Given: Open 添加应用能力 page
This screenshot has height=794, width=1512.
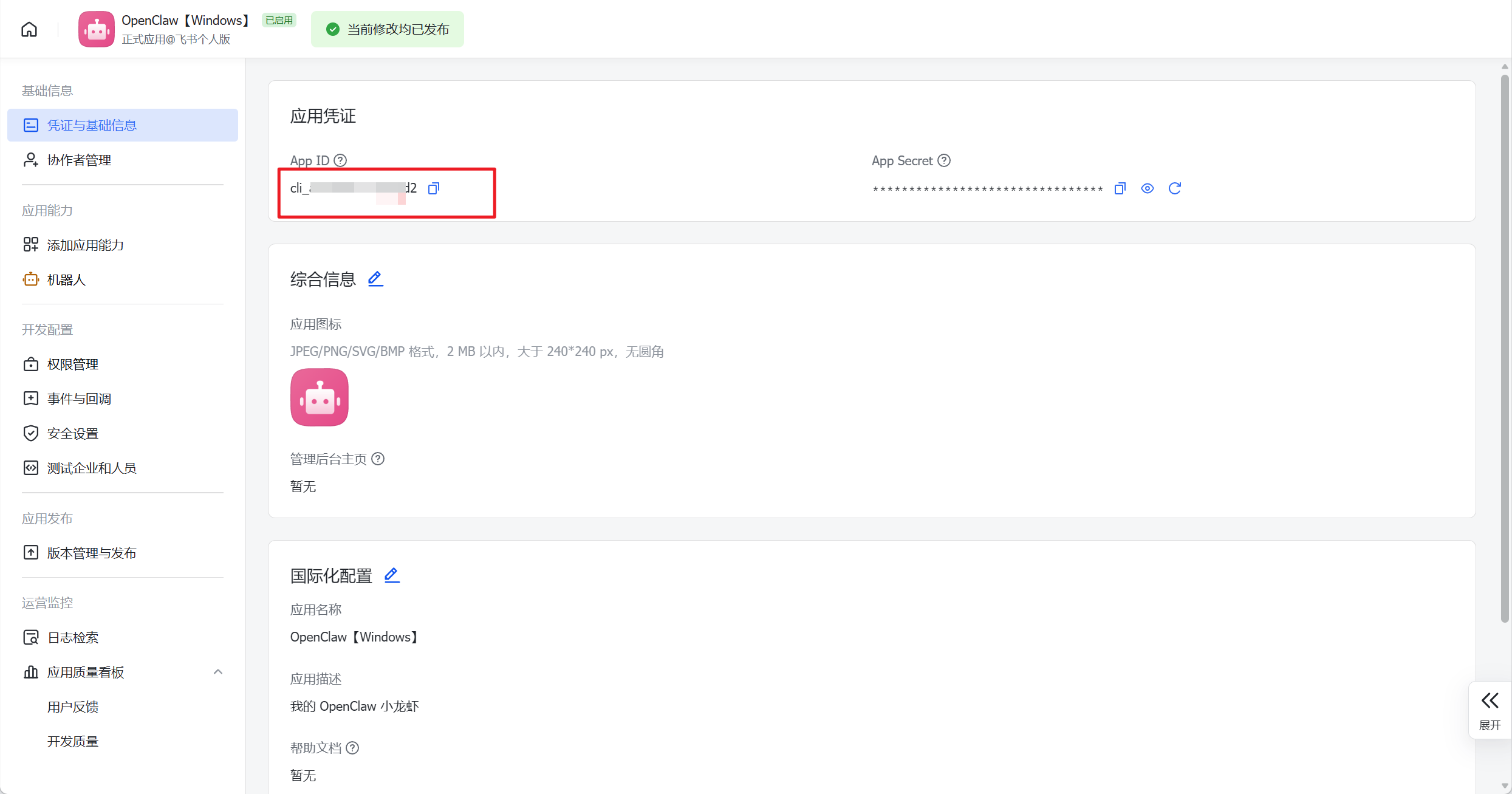Looking at the screenshot, I should (85, 245).
